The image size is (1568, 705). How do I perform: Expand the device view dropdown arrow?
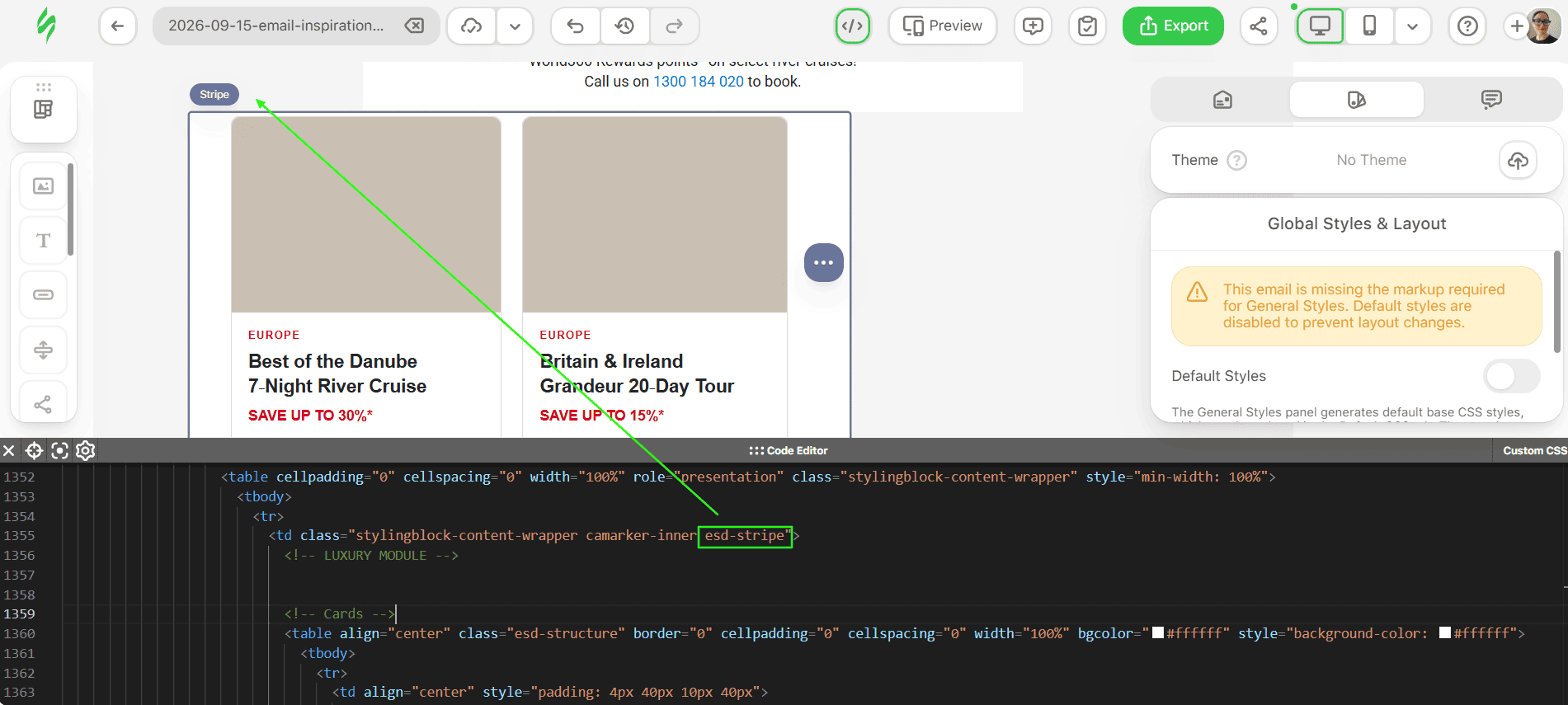[x=1412, y=26]
